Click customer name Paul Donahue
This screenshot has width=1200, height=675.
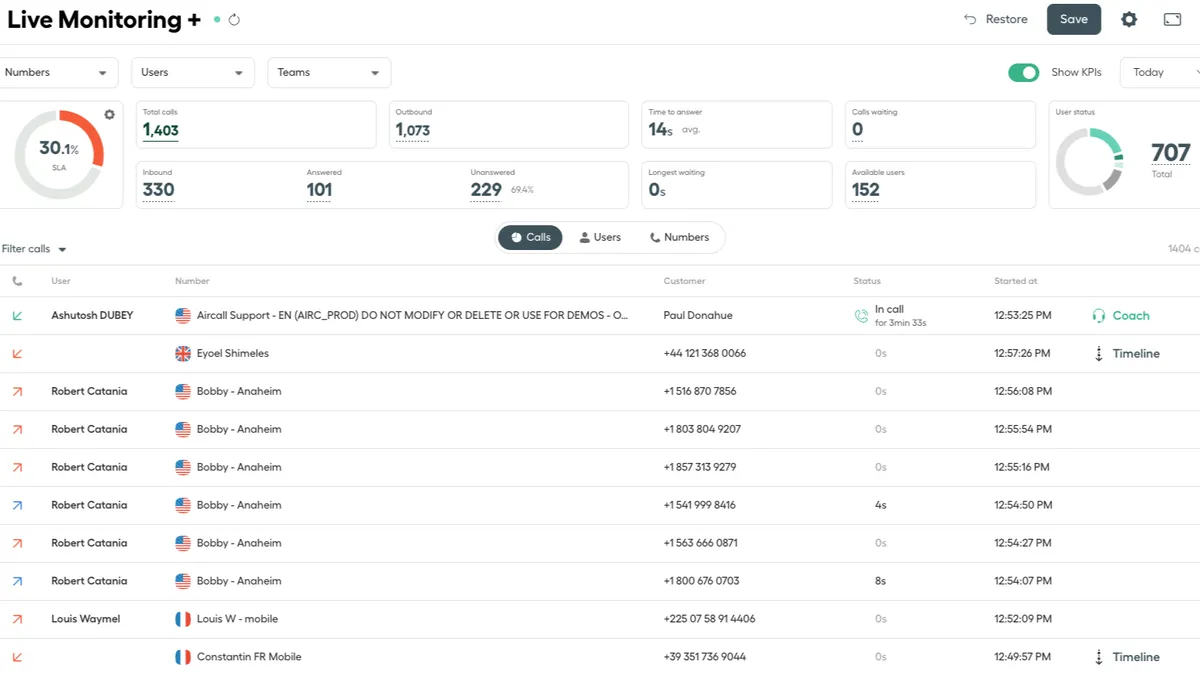coord(698,315)
